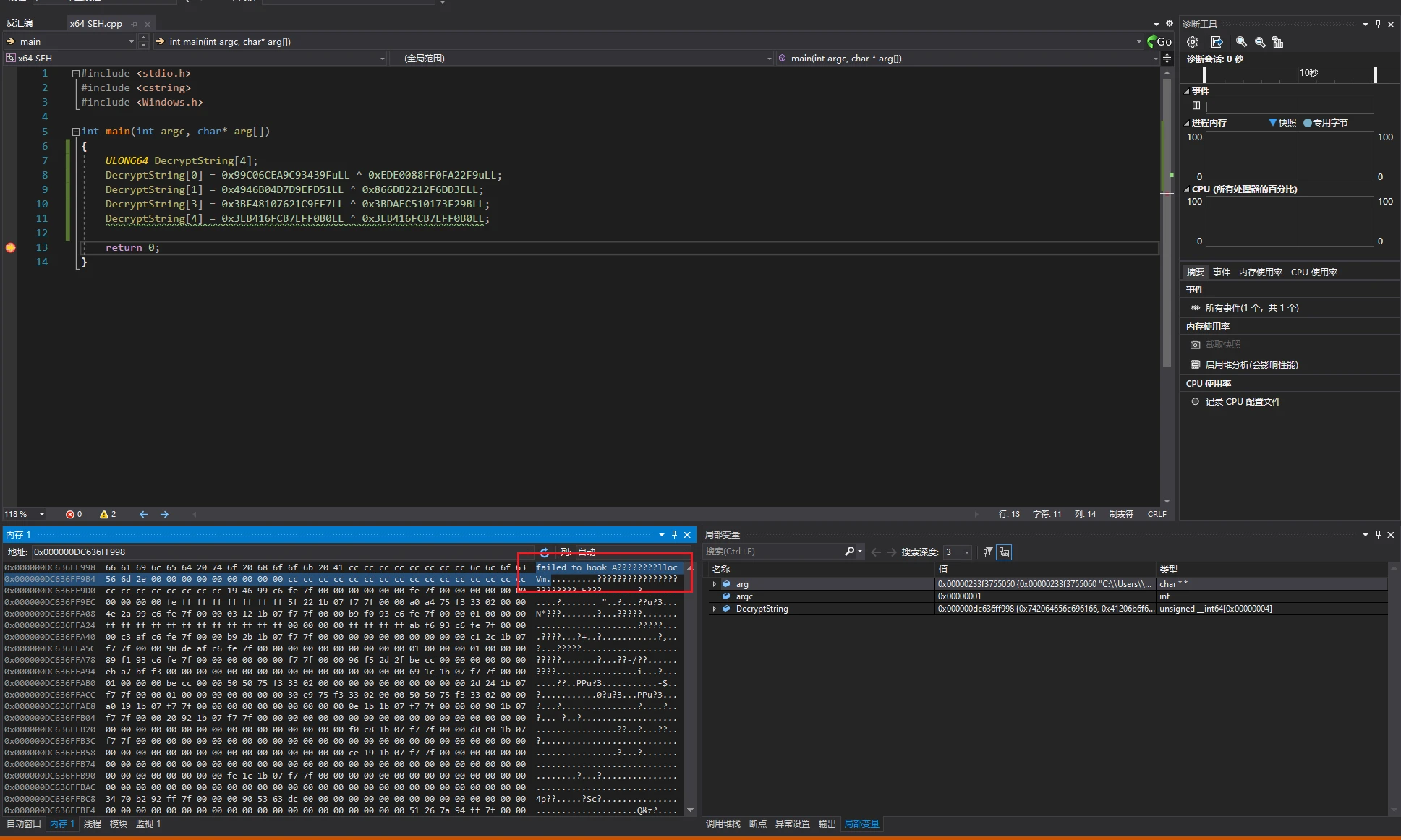Open diagnostic tools settings gear

(x=1193, y=42)
